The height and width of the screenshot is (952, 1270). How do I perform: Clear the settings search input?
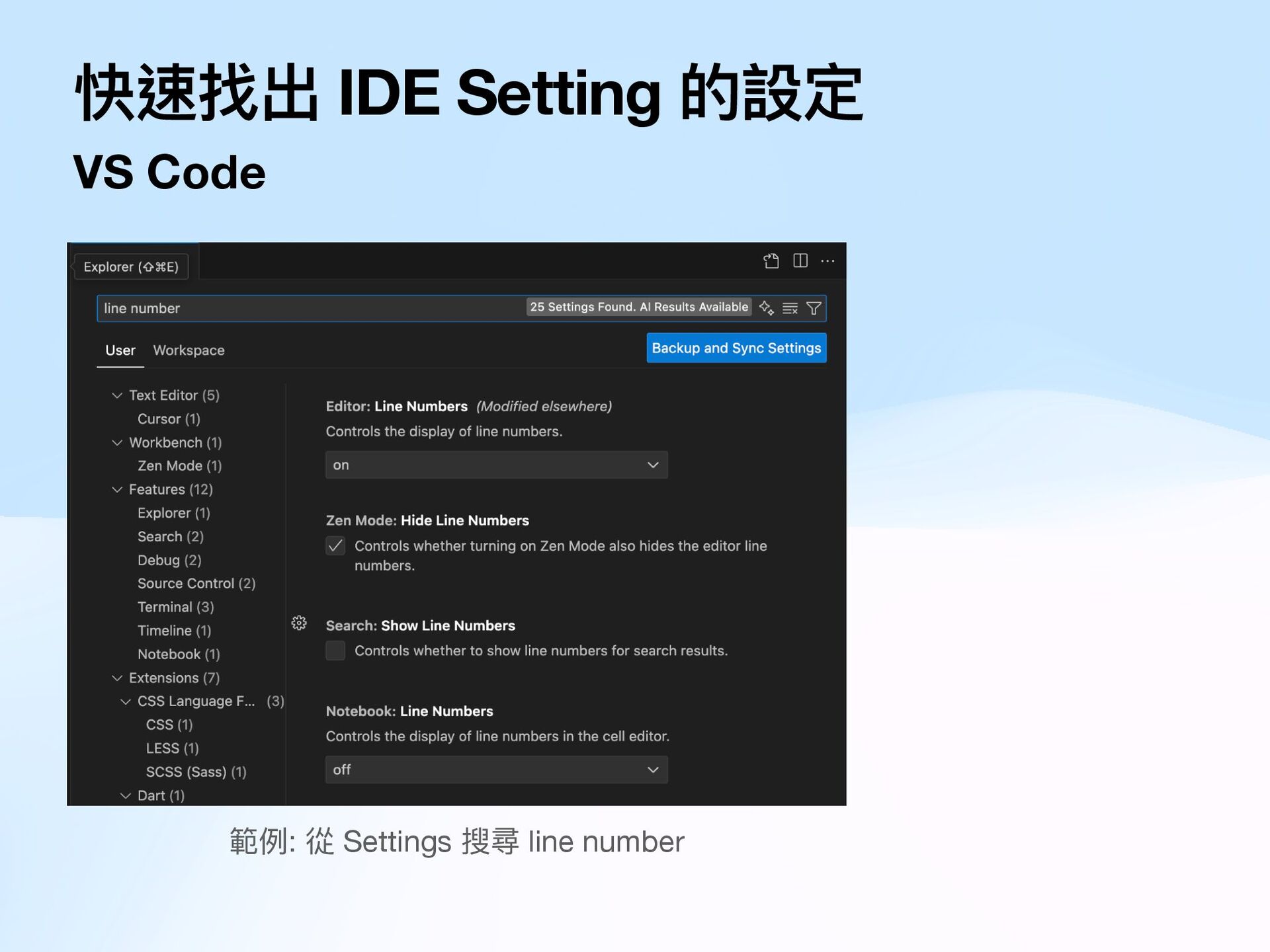point(790,309)
